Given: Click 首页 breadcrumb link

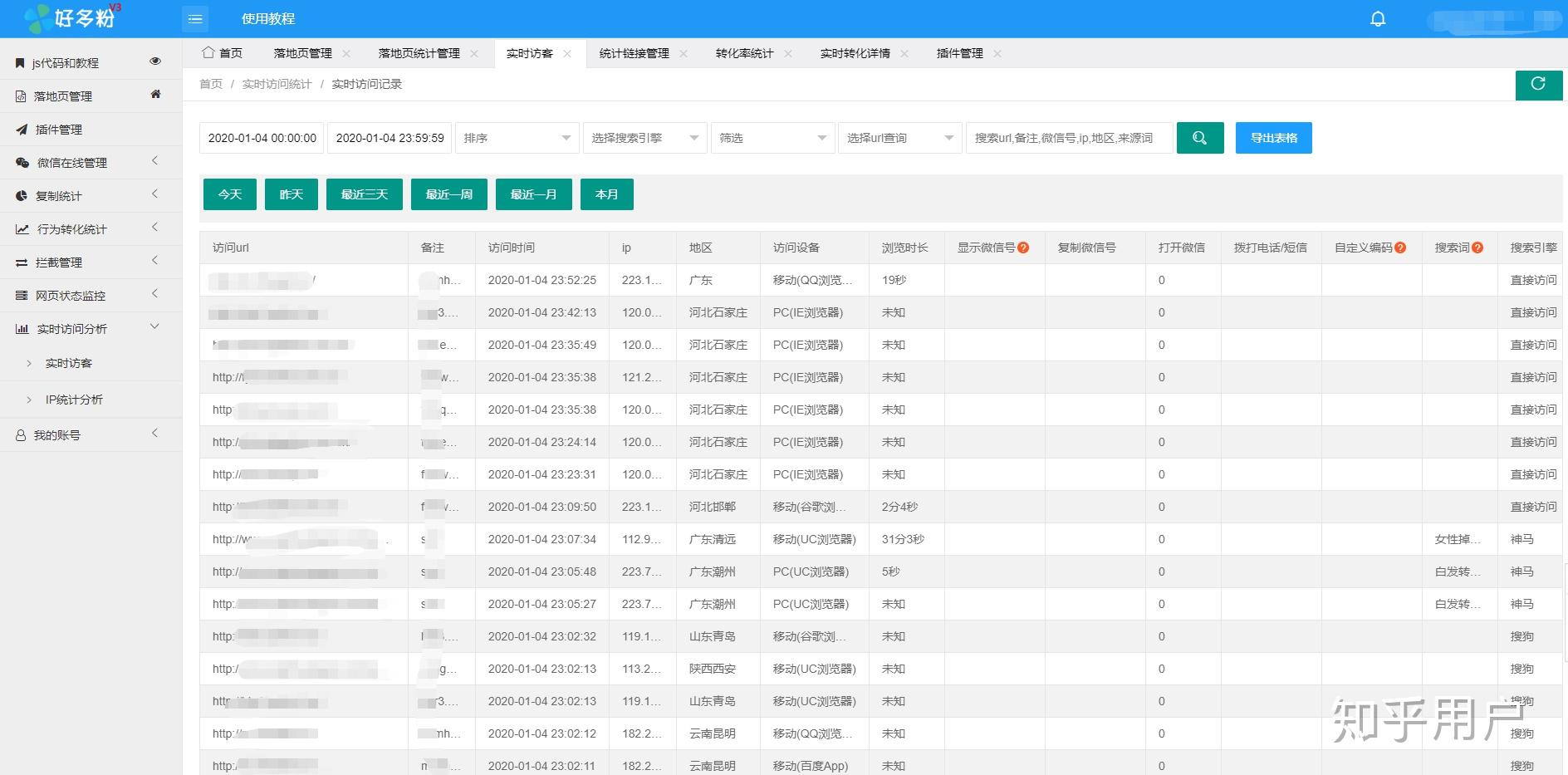Looking at the screenshot, I should click(211, 84).
